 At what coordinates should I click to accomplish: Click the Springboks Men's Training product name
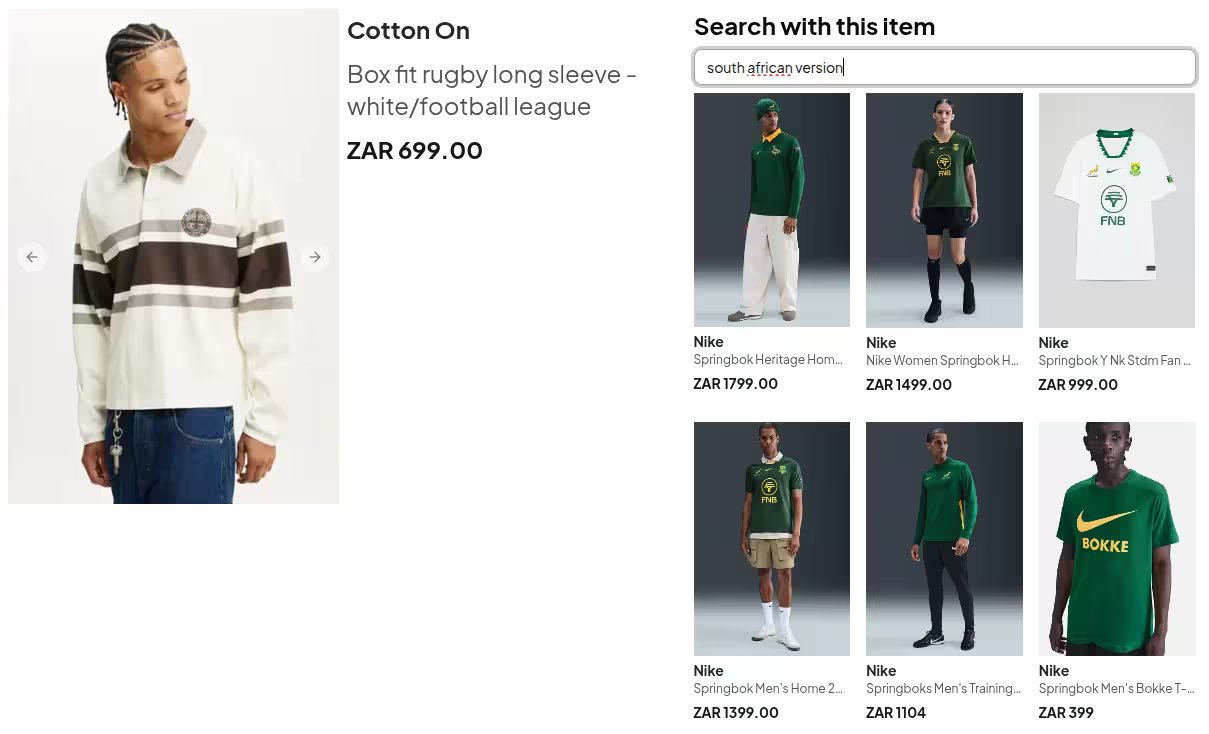point(941,688)
